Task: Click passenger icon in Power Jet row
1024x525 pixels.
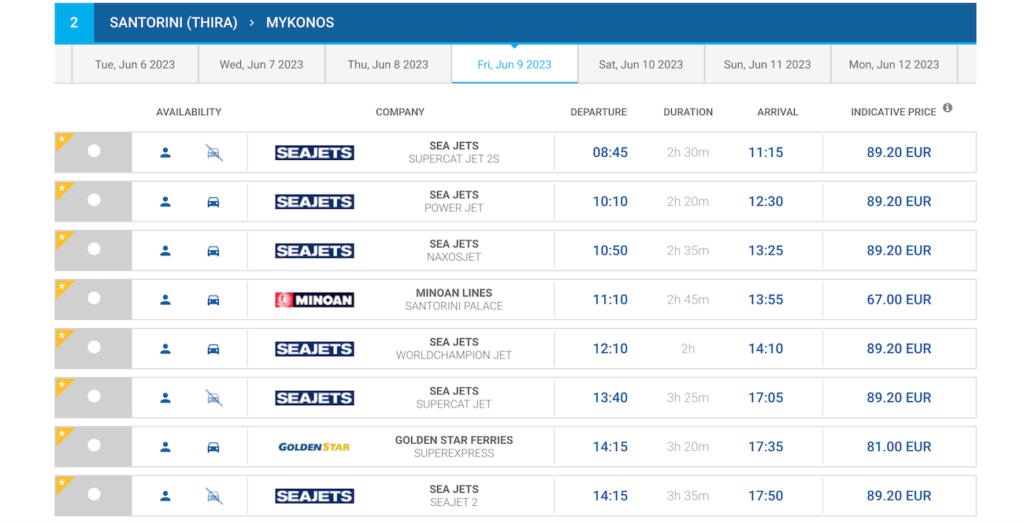Action: point(165,202)
